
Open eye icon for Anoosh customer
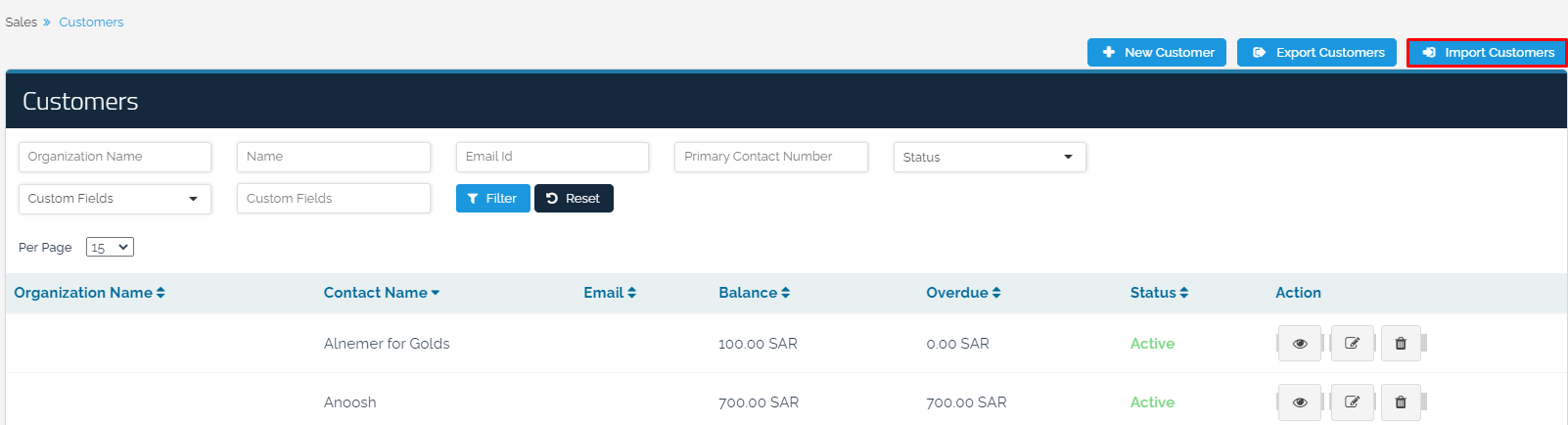point(1299,402)
